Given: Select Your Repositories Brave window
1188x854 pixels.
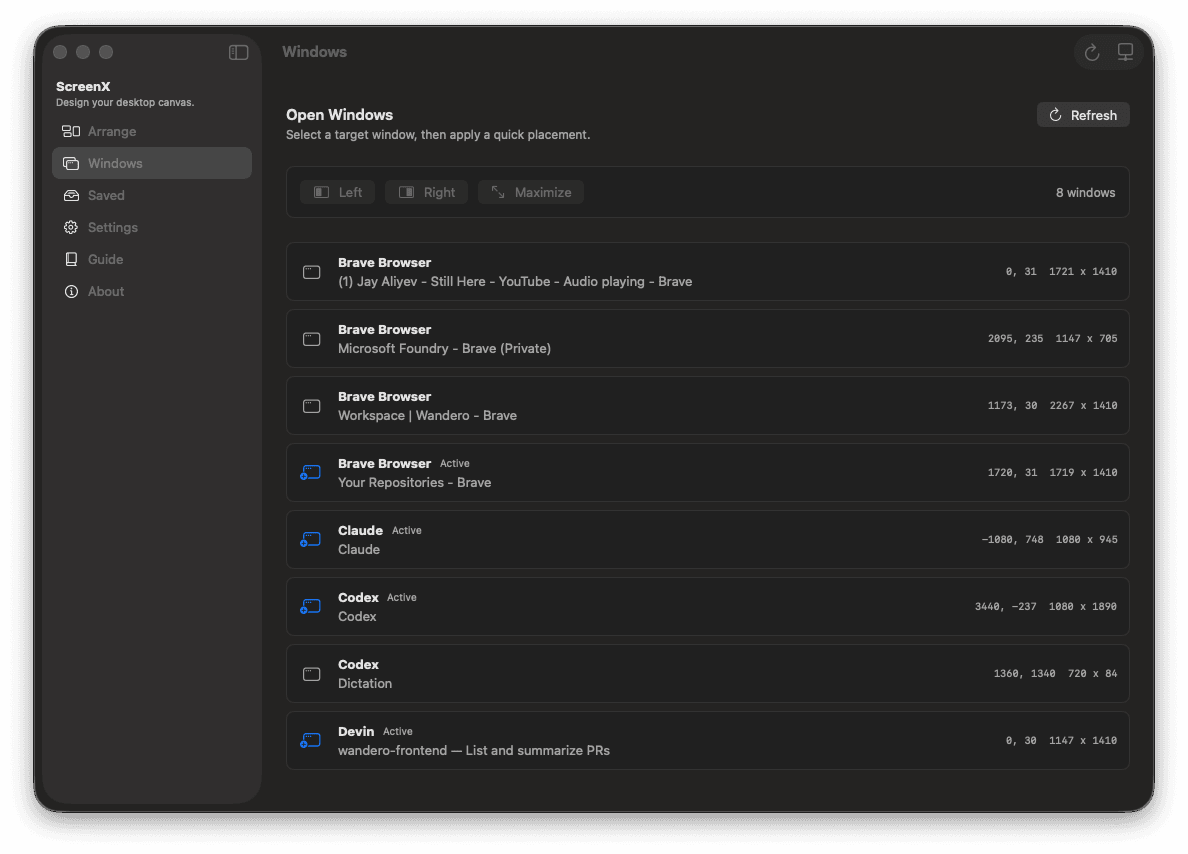Looking at the screenshot, I should pos(708,473).
